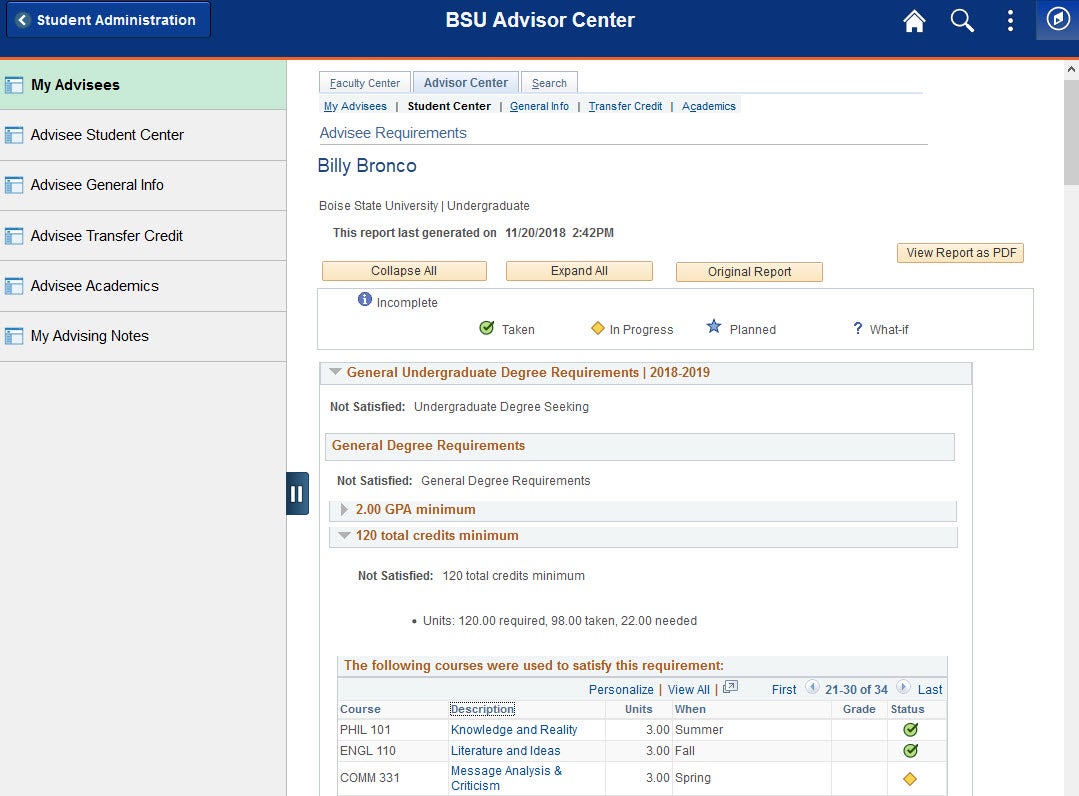Click the Advisee General Info sidebar icon
The height and width of the screenshot is (796, 1079).
click(x=14, y=185)
